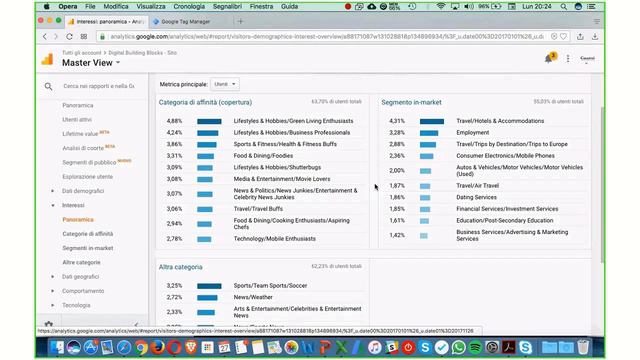The height and width of the screenshot is (360, 640).
Task: Click the Sports/Team Sports/Soccer bar
Action: [x=209, y=286]
